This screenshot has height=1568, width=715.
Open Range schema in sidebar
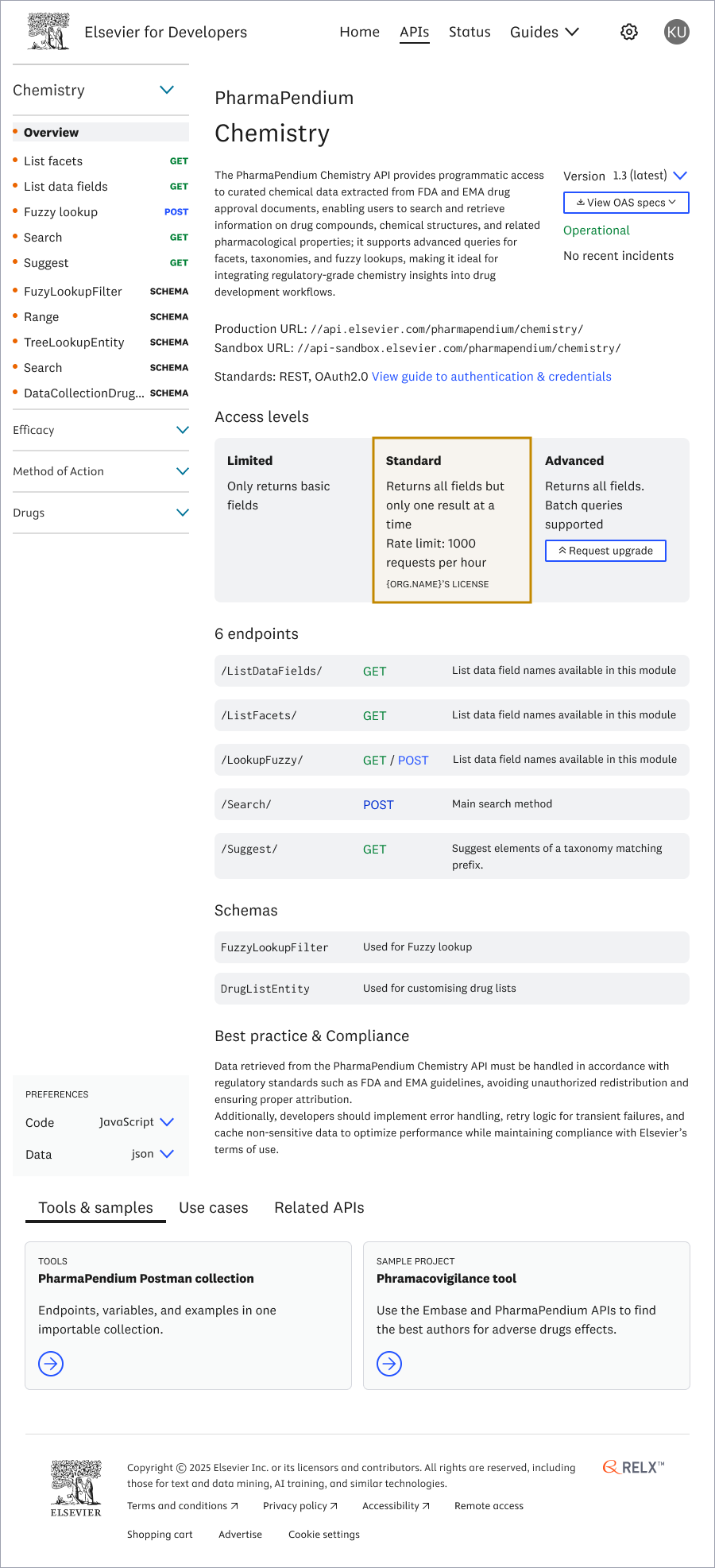tap(101, 317)
